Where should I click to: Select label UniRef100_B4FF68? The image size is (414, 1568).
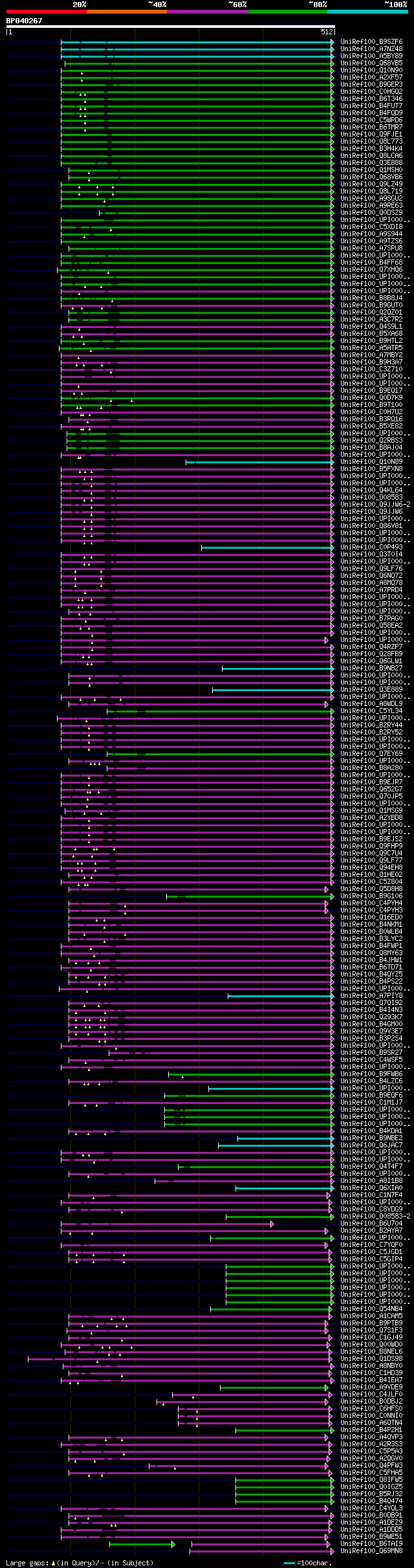tap(371, 263)
